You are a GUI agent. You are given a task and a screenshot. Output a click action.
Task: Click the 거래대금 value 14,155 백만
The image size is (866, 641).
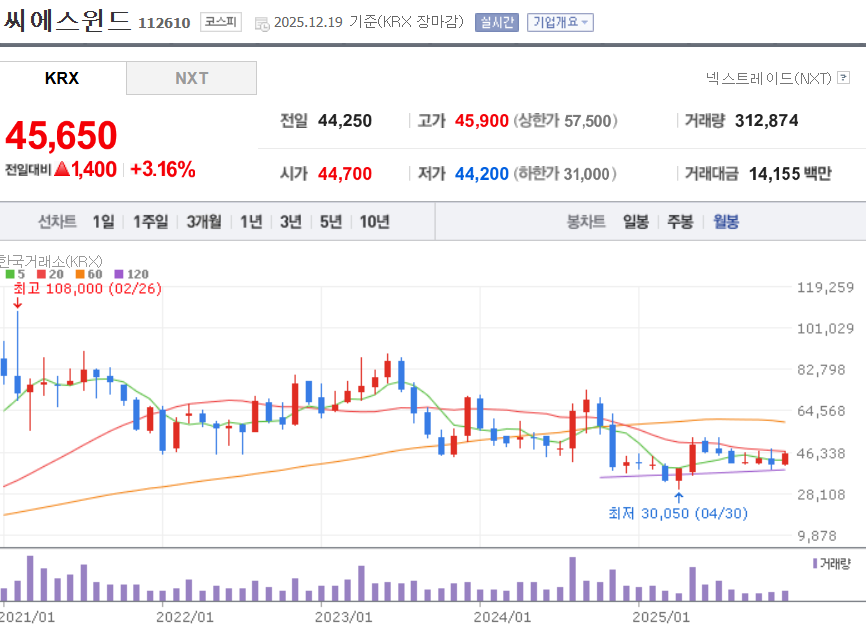(790, 173)
